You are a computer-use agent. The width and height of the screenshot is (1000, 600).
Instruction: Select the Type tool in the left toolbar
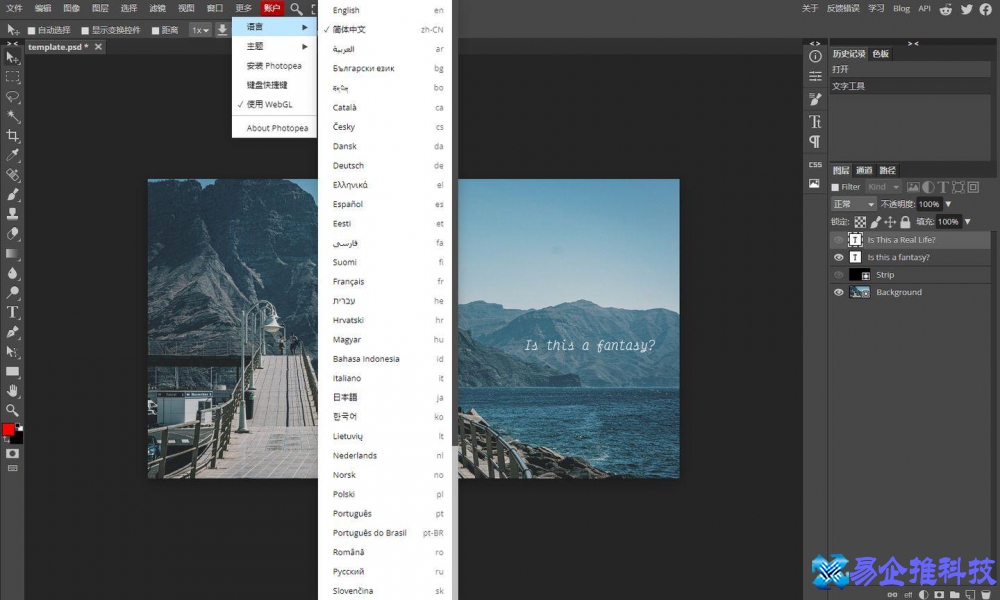13,312
